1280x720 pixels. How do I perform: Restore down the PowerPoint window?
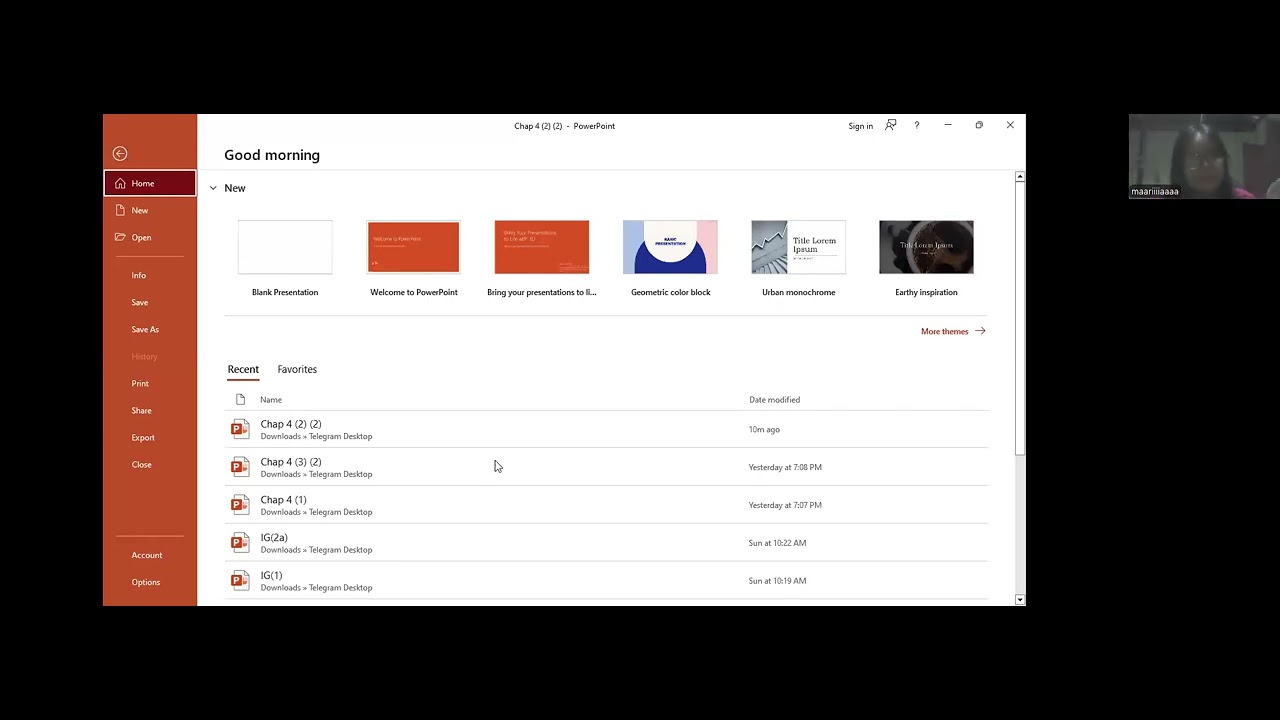979,125
